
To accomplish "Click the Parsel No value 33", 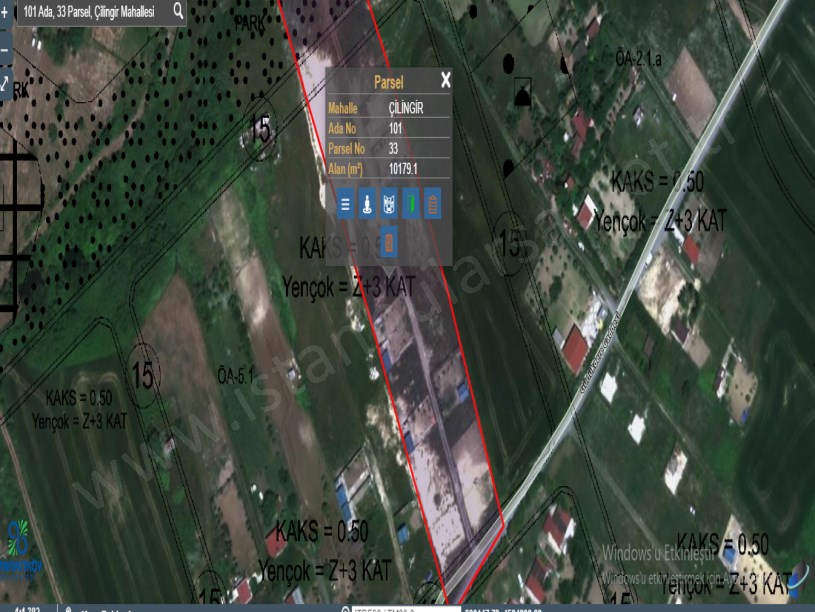I will [x=394, y=148].
